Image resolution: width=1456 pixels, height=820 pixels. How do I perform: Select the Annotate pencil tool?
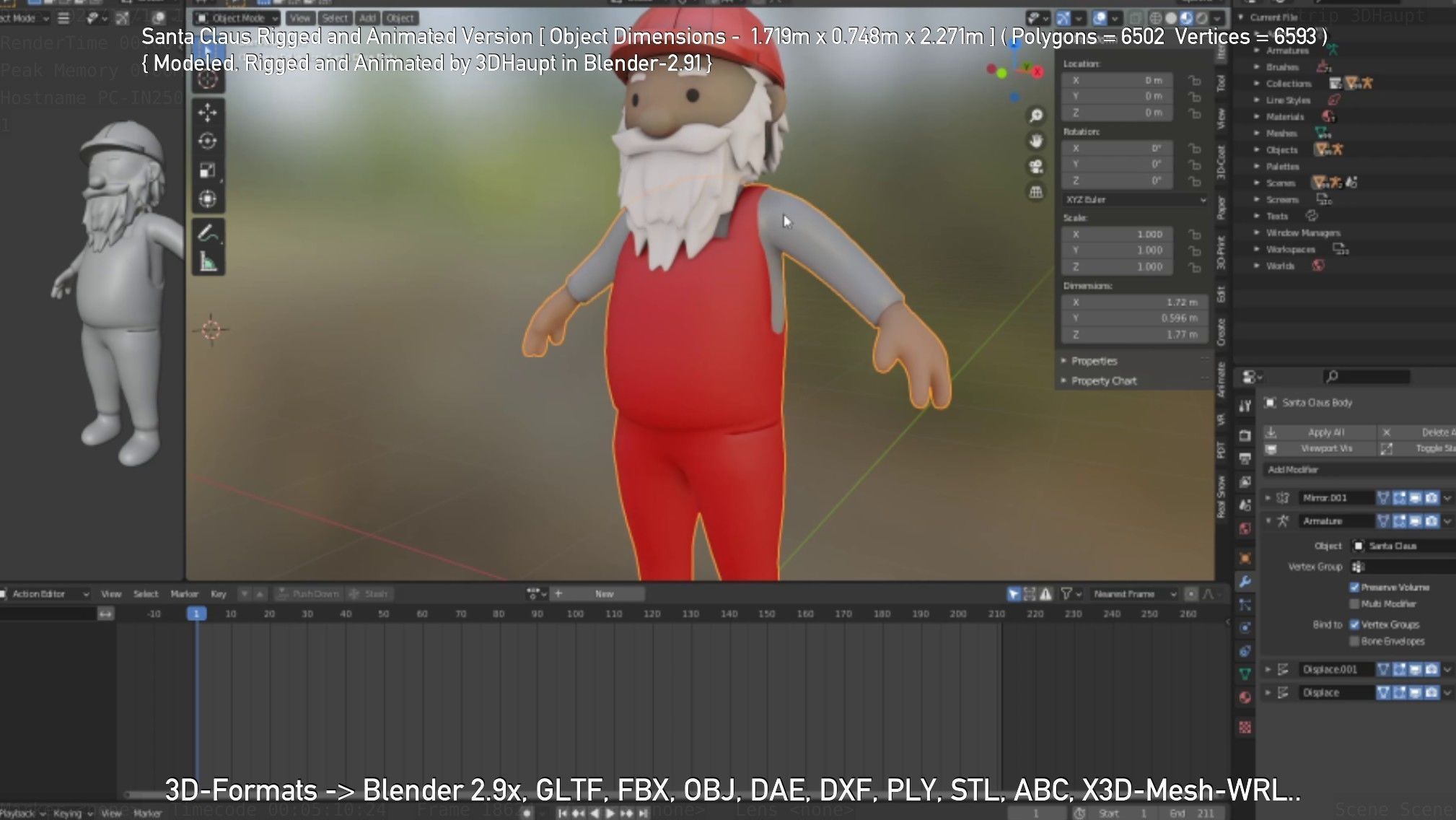(x=208, y=233)
